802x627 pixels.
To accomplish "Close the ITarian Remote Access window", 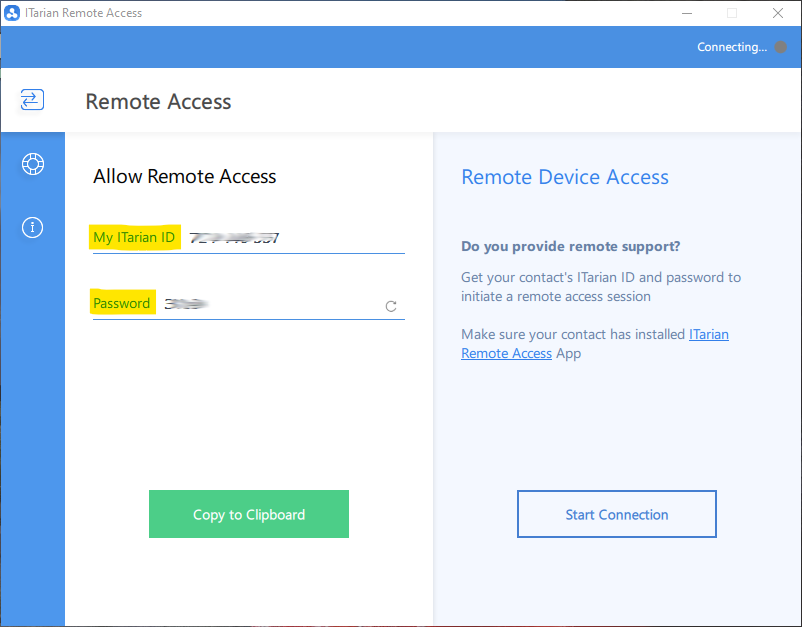I will click(x=778, y=13).
